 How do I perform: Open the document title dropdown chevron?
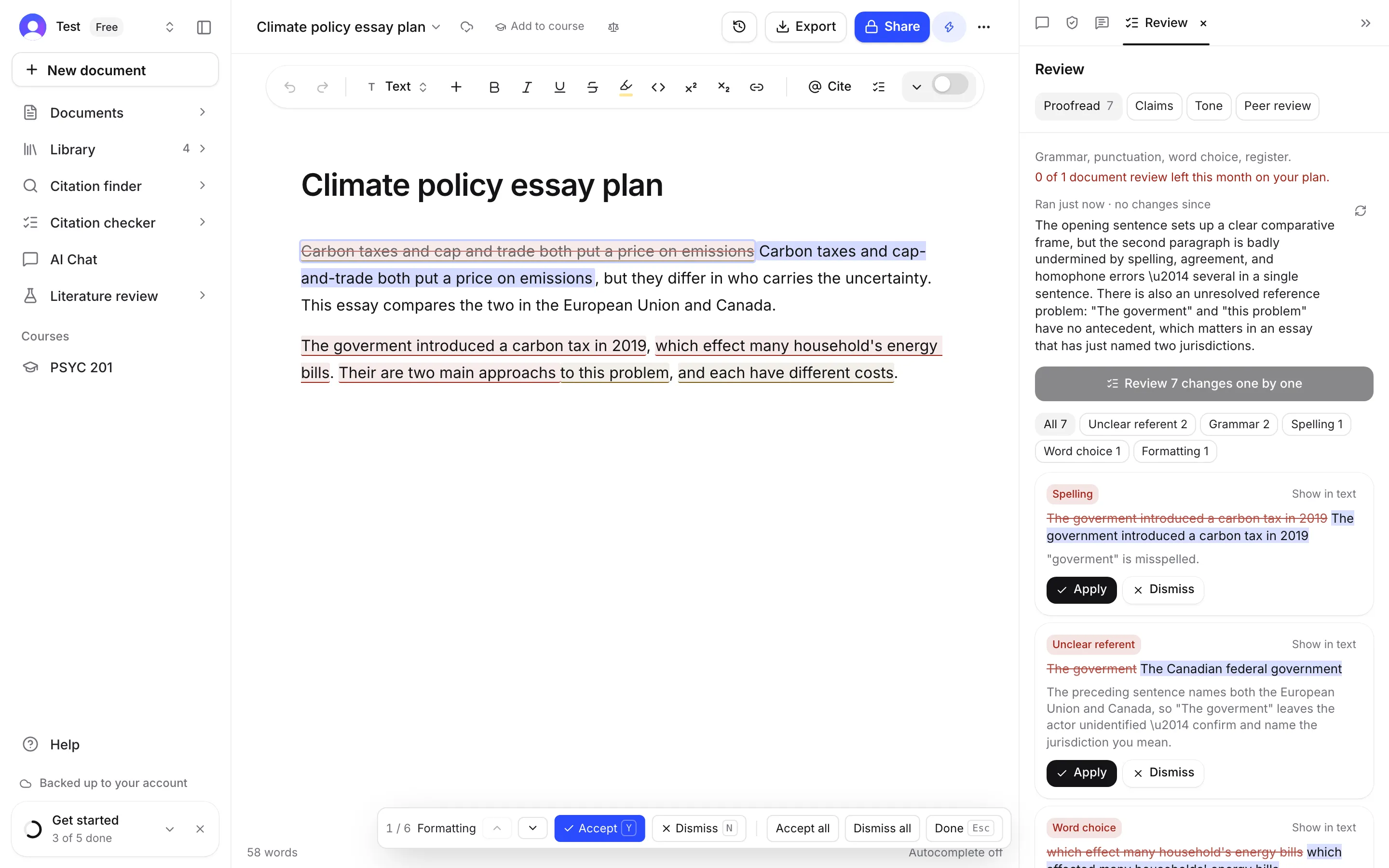click(x=436, y=27)
